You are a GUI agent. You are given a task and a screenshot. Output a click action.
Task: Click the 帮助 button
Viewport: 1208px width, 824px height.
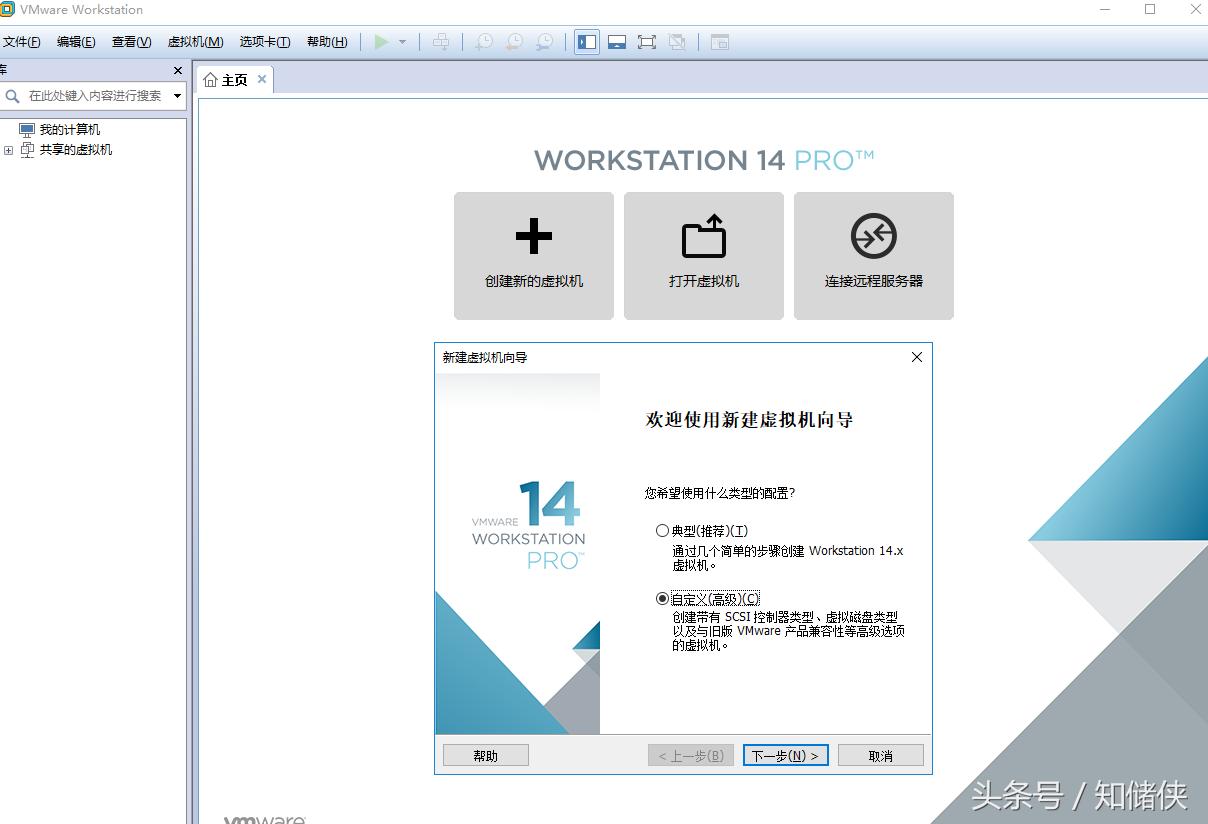click(x=485, y=755)
